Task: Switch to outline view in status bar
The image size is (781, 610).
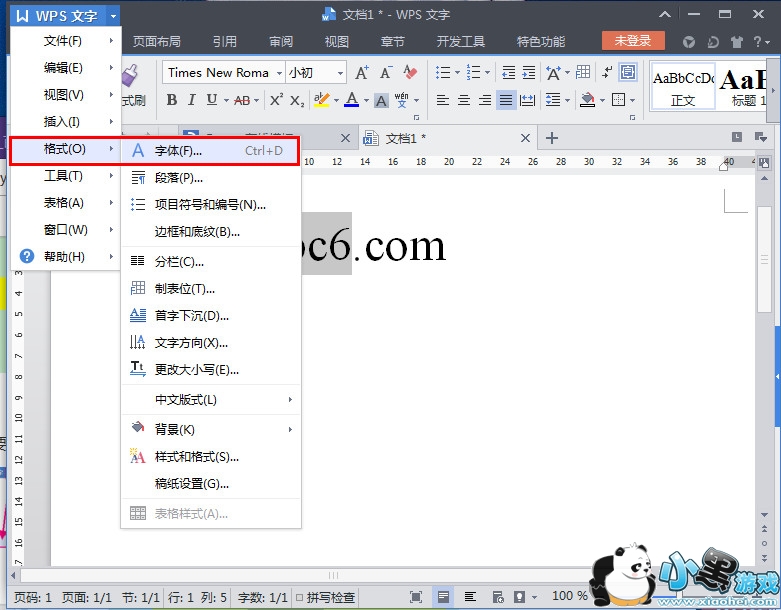Action: pos(470,597)
